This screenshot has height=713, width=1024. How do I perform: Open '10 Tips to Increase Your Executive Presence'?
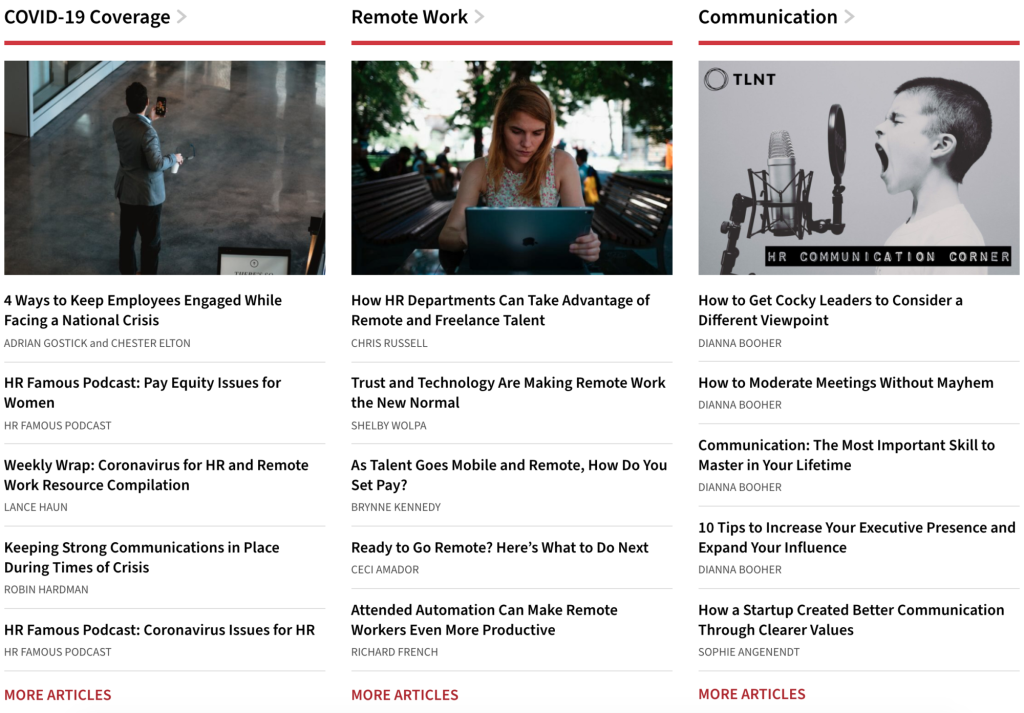[857, 537]
